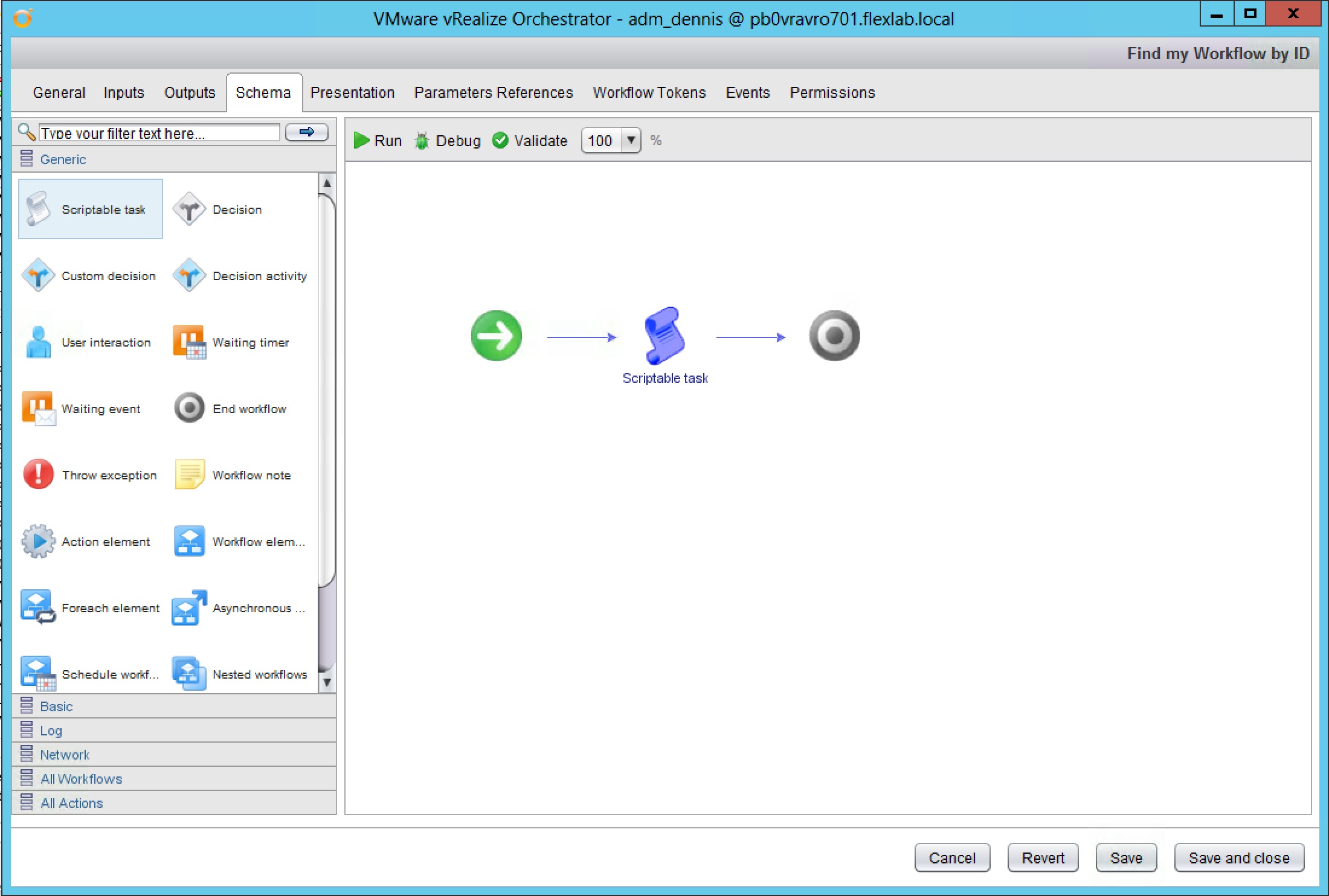Click the Revert button
The width and height of the screenshot is (1329, 896).
[1043, 857]
